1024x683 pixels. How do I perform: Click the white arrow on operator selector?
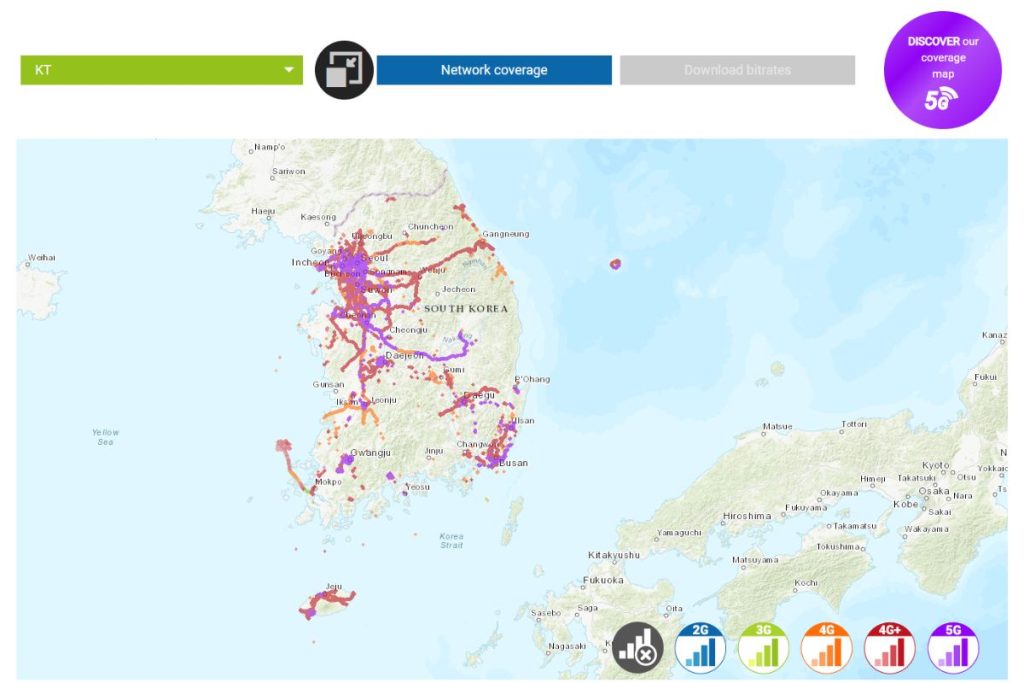point(289,70)
